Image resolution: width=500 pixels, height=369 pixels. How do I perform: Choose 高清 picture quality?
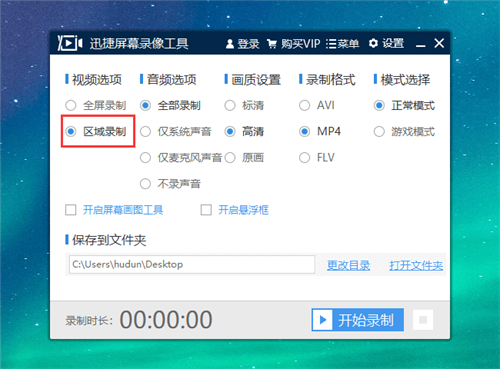[244, 132]
